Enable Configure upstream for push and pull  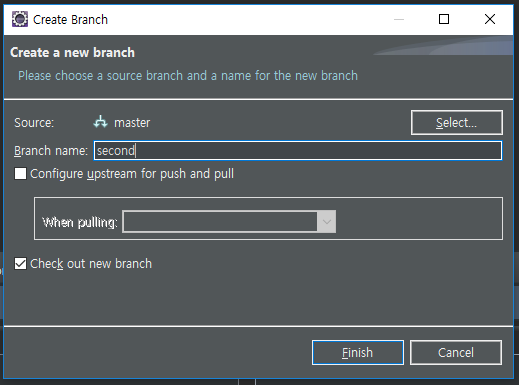(x=20, y=174)
